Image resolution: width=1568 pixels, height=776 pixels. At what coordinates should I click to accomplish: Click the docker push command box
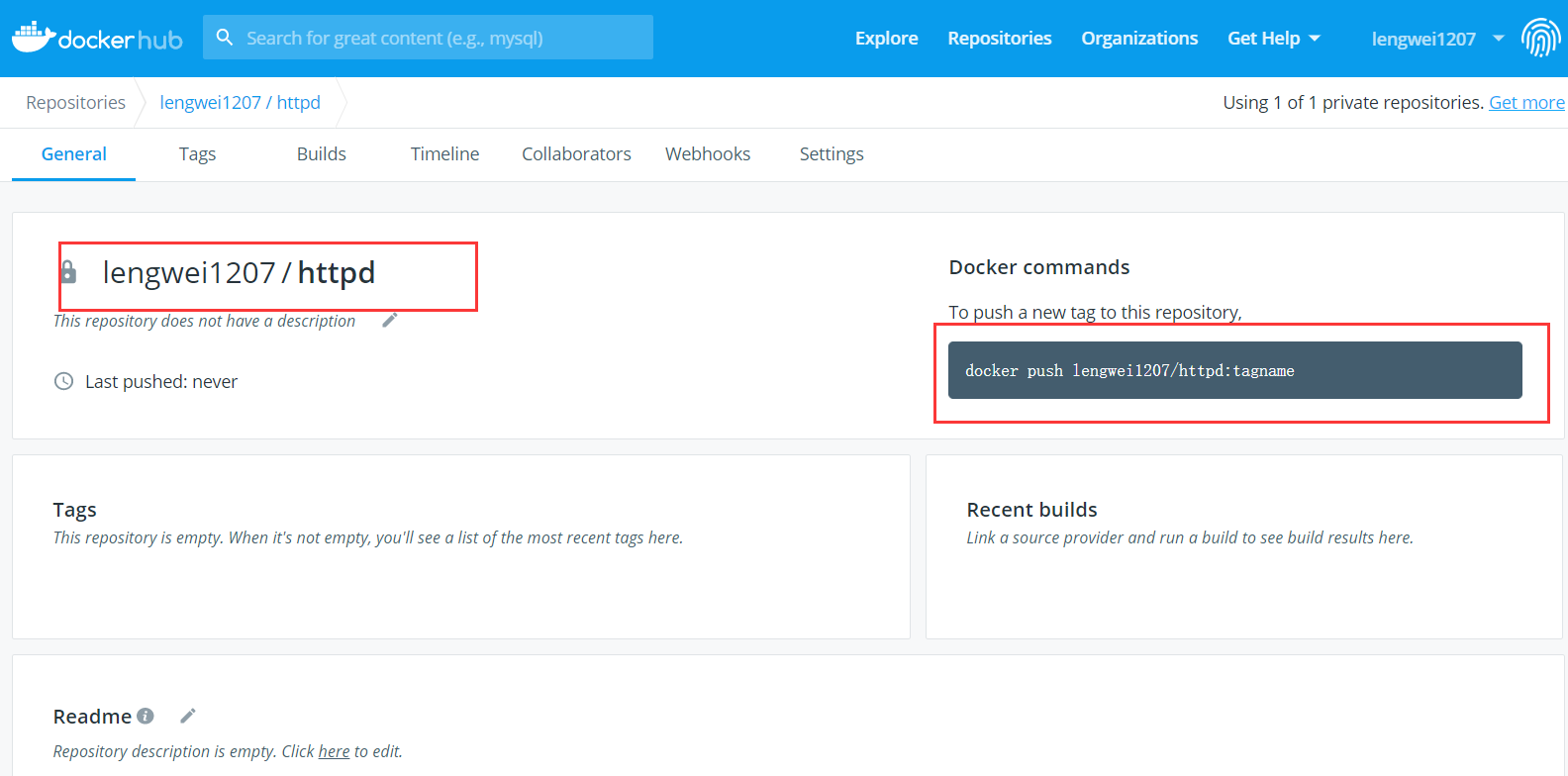coord(1235,370)
